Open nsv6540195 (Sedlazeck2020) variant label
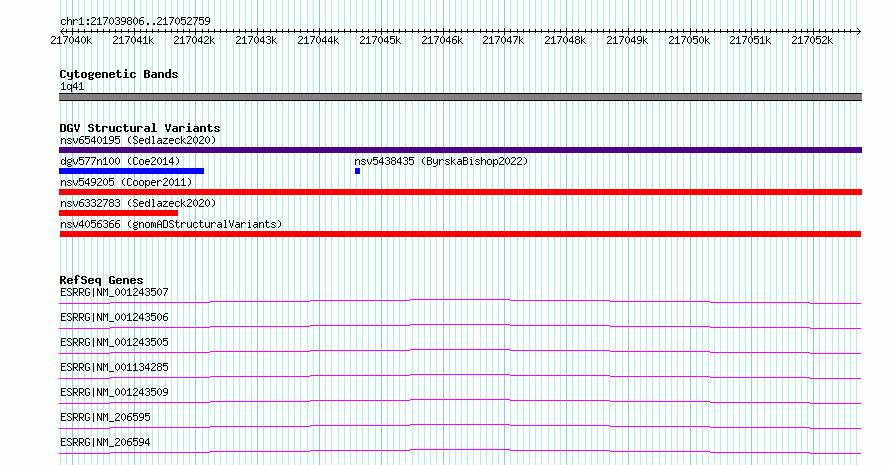 [x=138, y=140]
